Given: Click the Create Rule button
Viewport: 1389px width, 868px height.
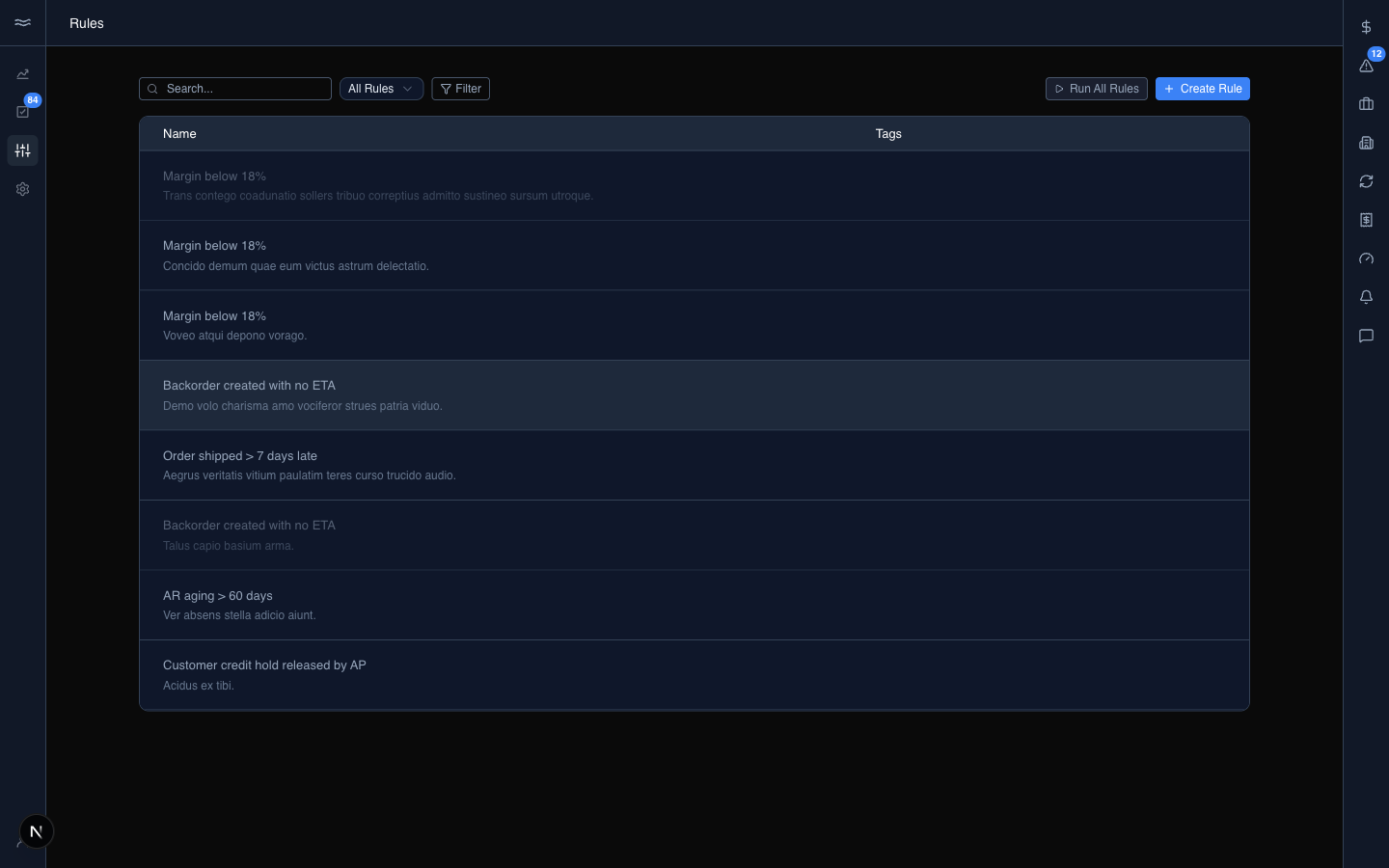Looking at the screenshot, I should [x=1202, y=89].
